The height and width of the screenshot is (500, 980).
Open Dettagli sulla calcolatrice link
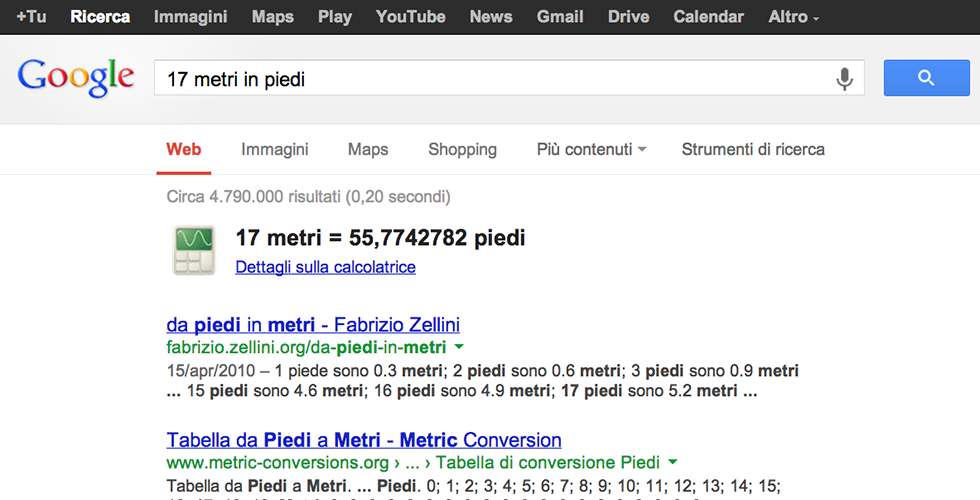coord(325,267)
